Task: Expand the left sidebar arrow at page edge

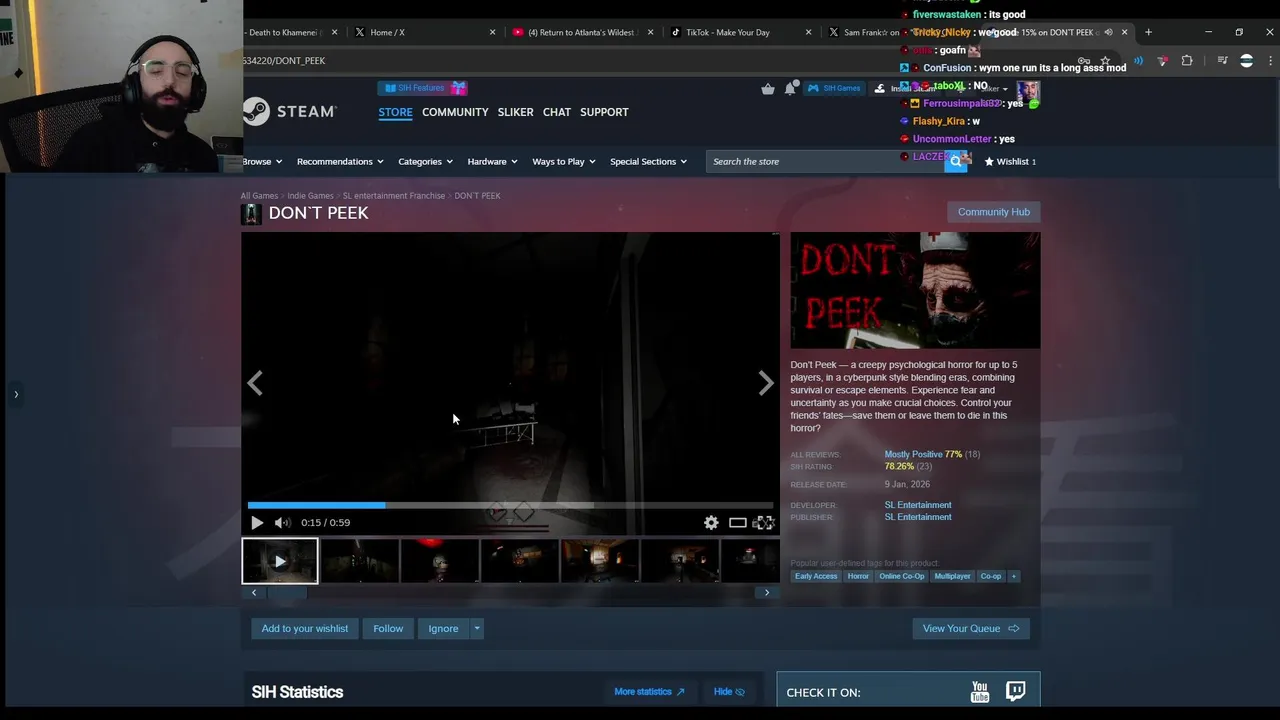Action: point(16,394)
